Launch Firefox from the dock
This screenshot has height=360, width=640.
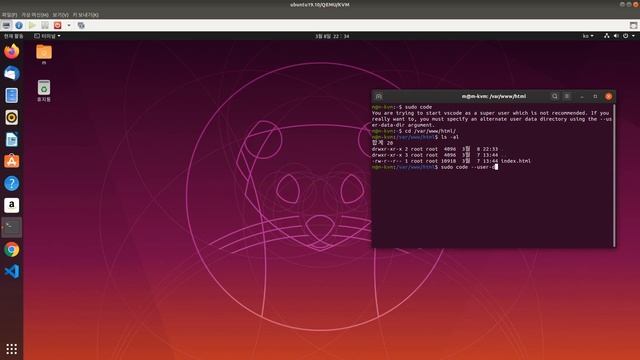[11, 51]
